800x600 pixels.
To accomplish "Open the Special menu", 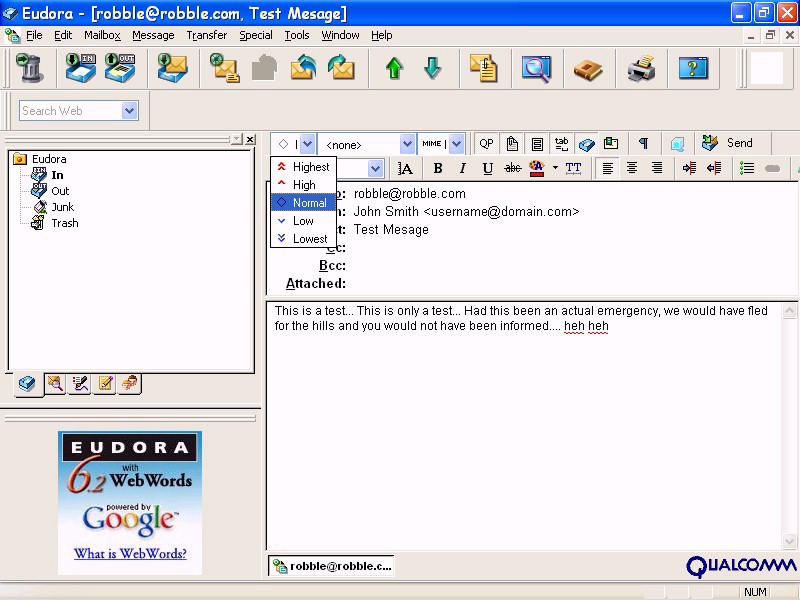I will click(x=256, y=35).
